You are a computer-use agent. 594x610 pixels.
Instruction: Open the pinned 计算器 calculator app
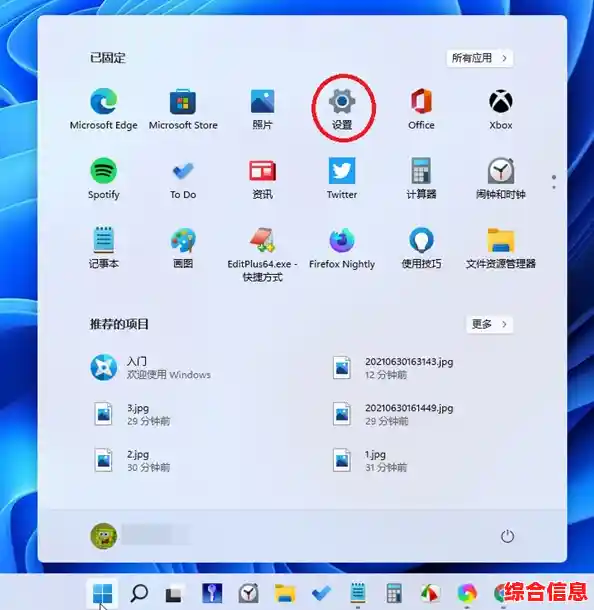tap(421, 179)
